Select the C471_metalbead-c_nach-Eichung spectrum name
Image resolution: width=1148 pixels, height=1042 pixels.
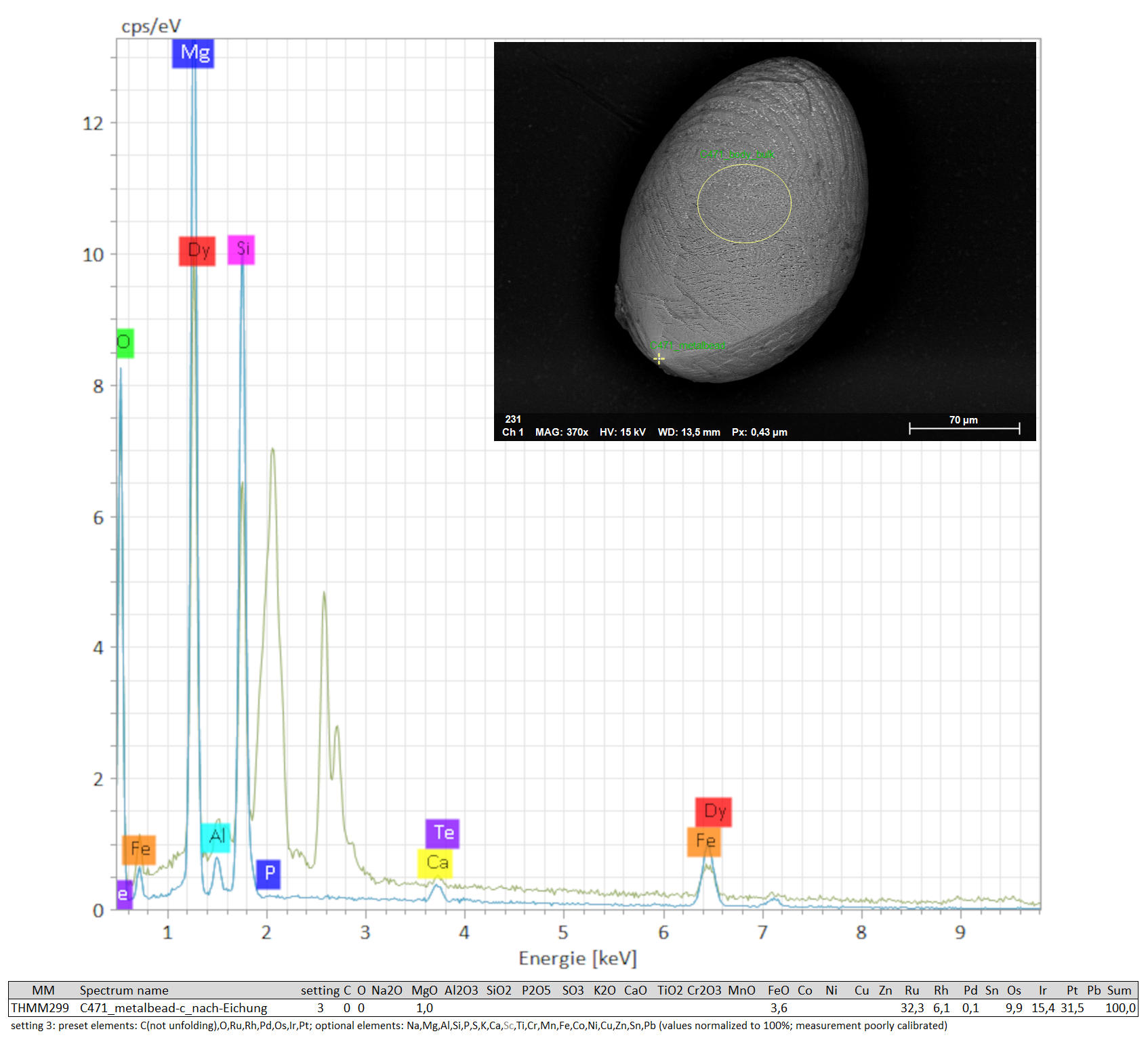173,1008
